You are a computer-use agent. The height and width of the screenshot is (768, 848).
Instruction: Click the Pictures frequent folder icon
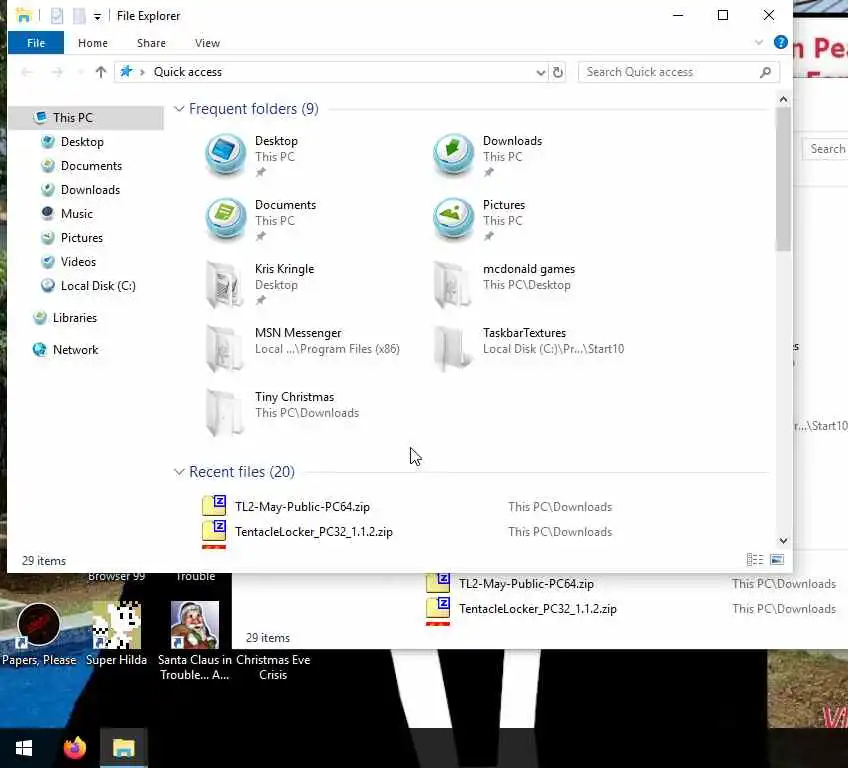453,218
